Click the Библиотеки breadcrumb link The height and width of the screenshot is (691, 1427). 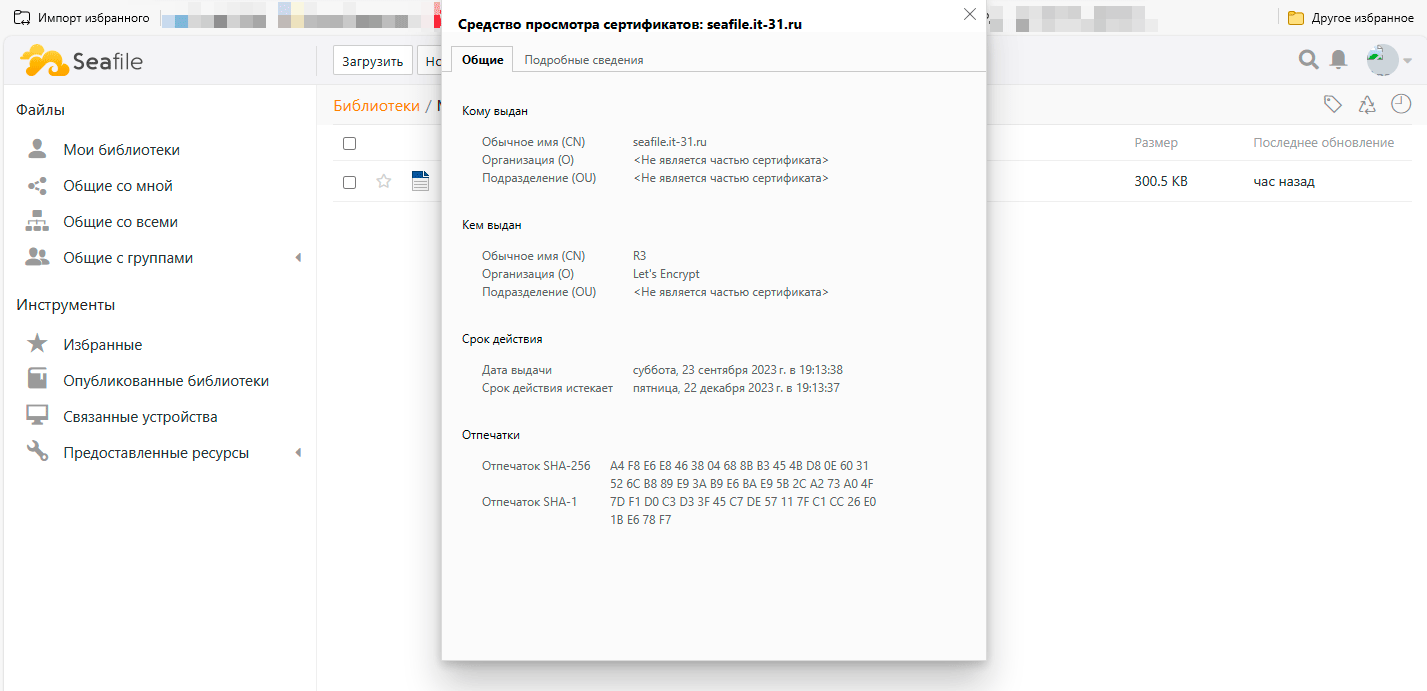pyautogui.click(x=376, y=106)
